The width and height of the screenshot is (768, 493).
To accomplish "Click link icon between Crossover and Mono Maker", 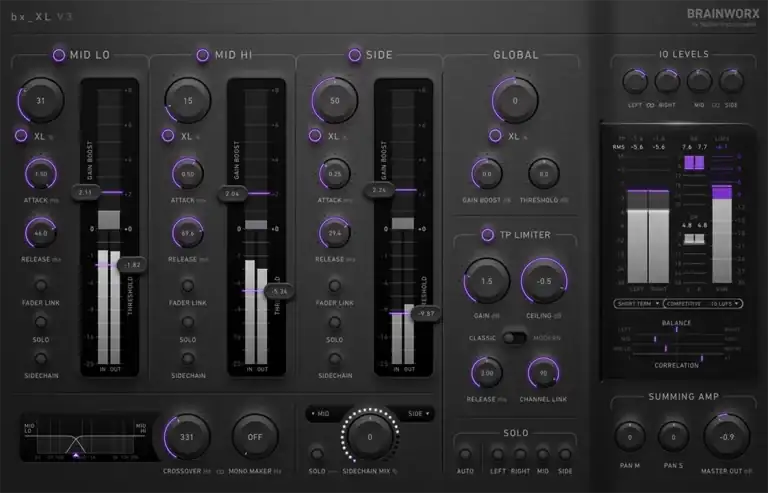I will [x=220, y=471].
